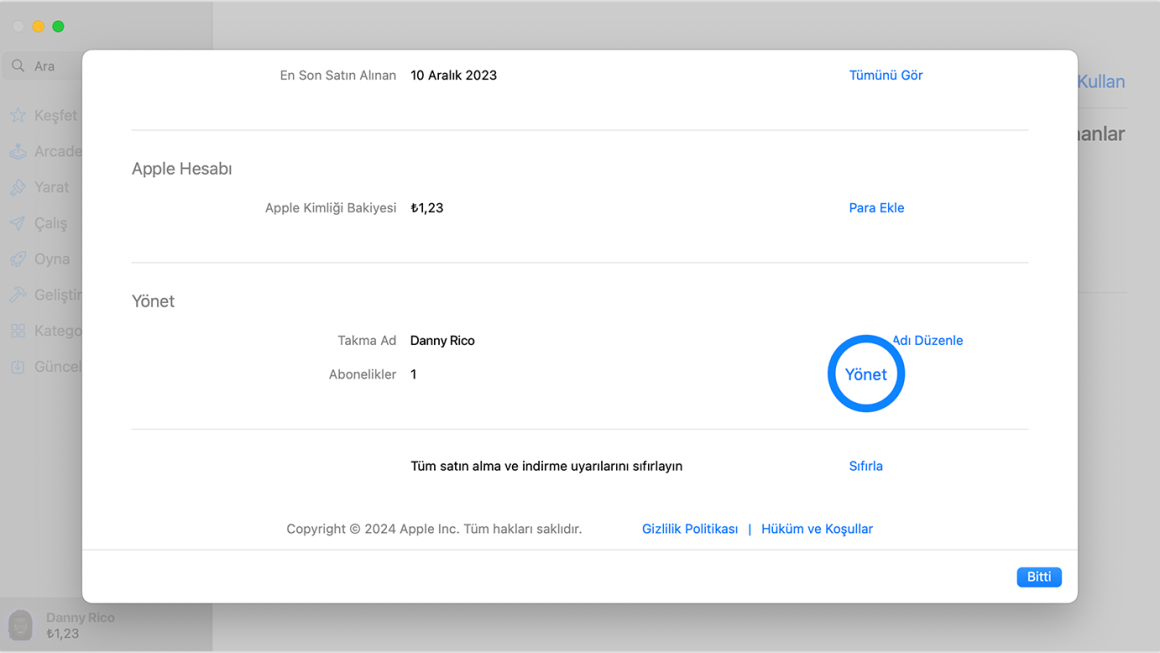Click the Copyright 2024 Apple Inc. text
The width and height of the screenshot is (1160, 653).
(434, 529)
